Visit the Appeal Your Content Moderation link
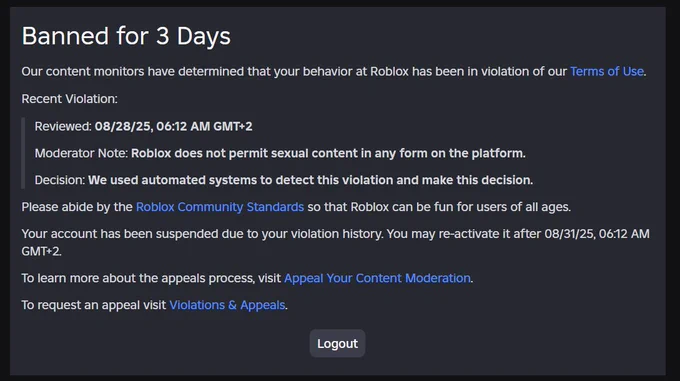This screenshot has width=680, height=381. pos(377,278)
